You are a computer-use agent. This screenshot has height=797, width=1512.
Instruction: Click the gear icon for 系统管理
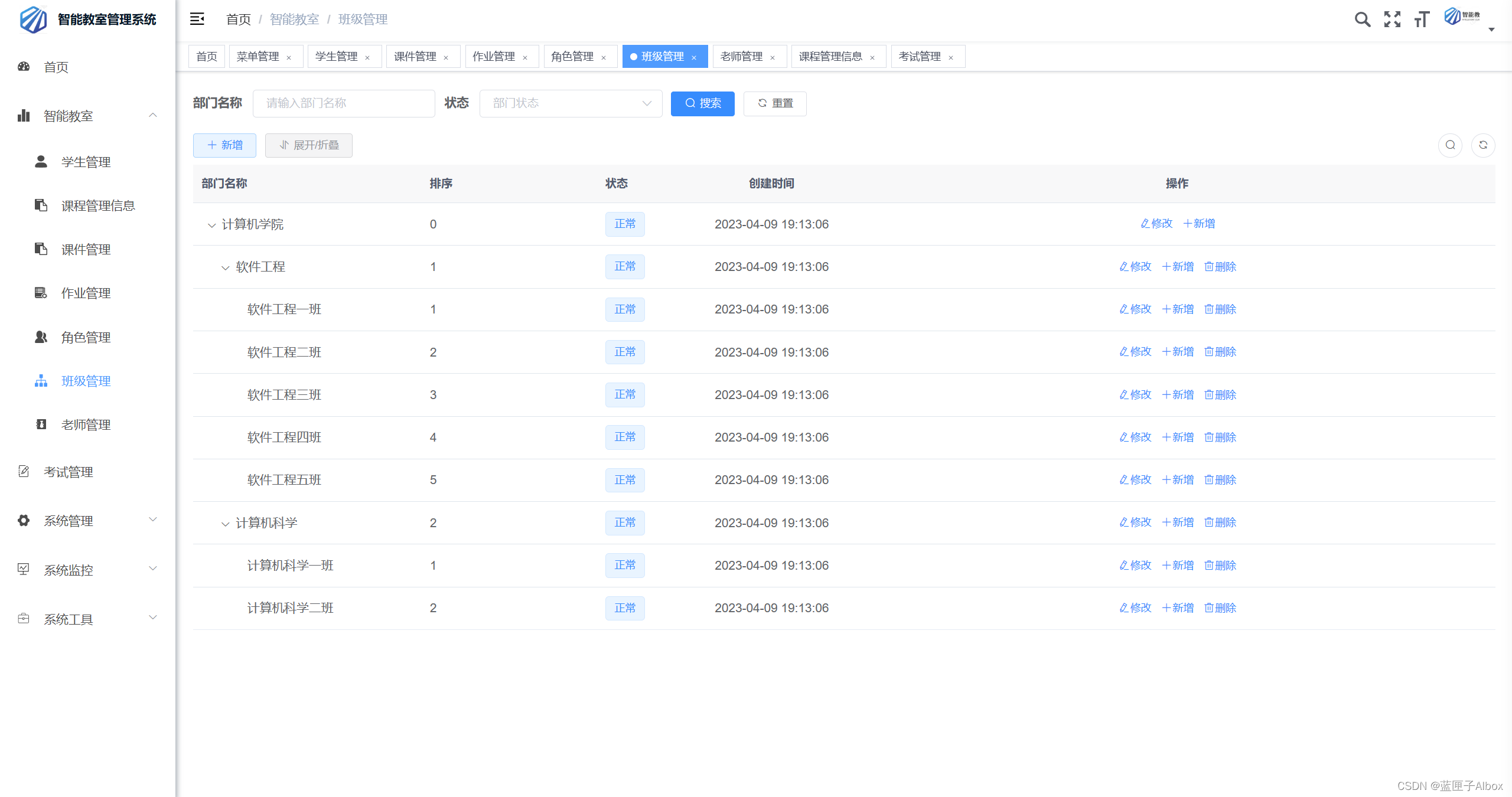point(24,520)
